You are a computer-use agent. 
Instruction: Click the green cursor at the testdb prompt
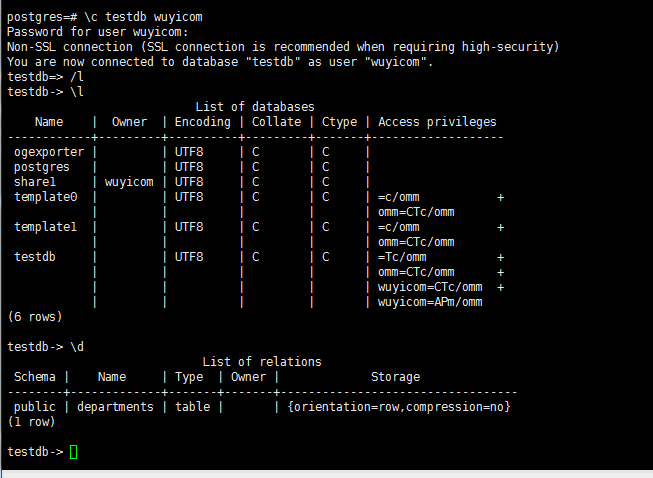pyautogui.click(x=74, y=453)
